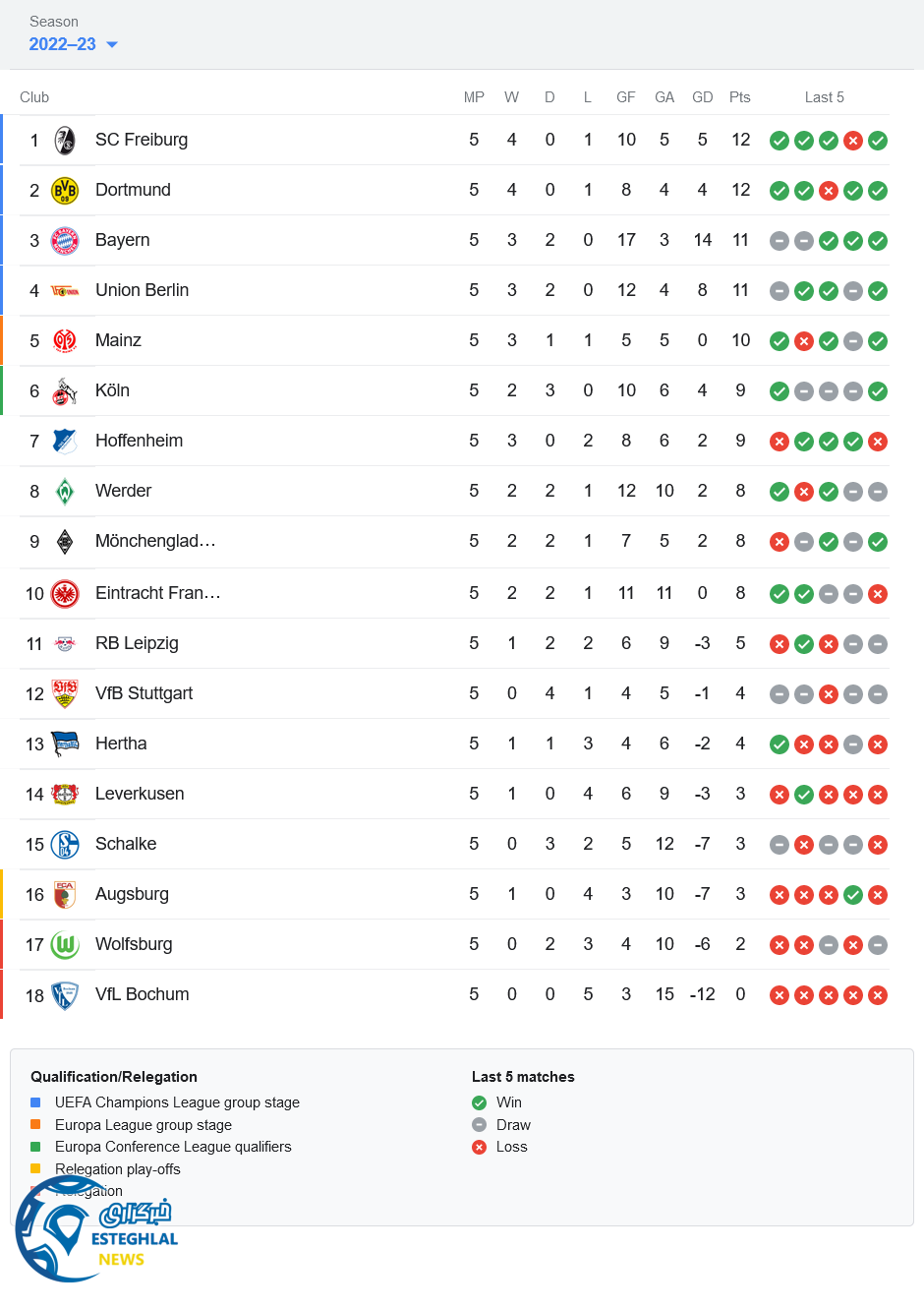
Task: Click the Werder green diamond logo
Action: 65,492
